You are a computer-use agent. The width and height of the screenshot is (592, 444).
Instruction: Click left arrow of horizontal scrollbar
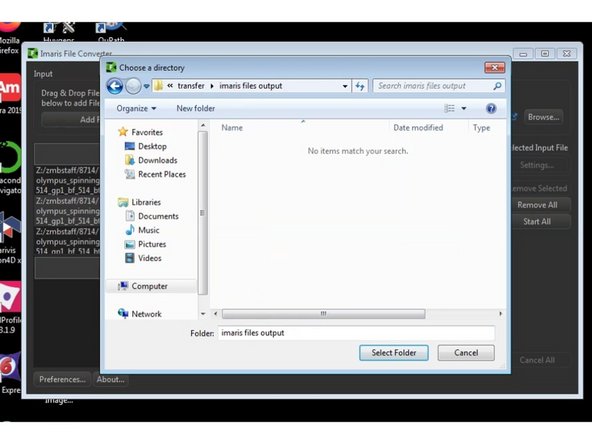pos(216,314)
